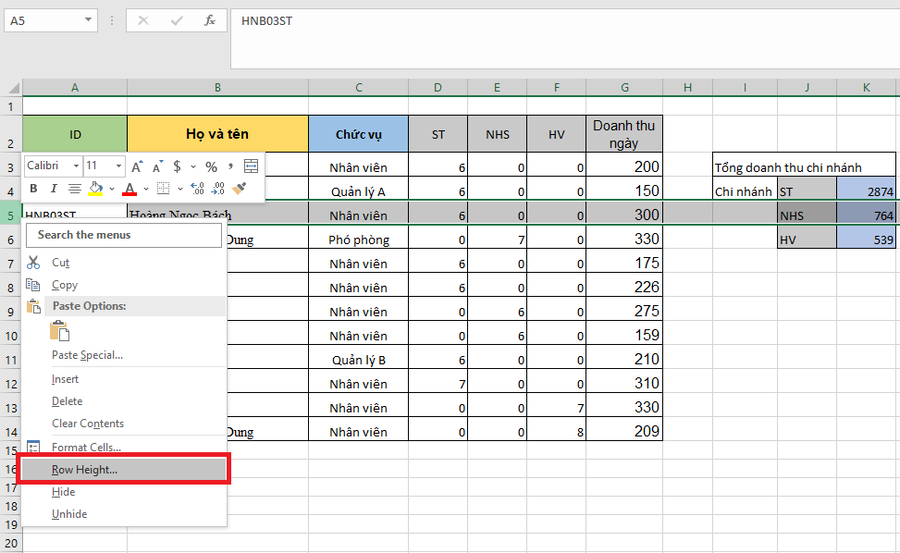The image size is (900, 553).
Task: Choose Clear Contents menu entry
Action: click(x=124, y=423)
